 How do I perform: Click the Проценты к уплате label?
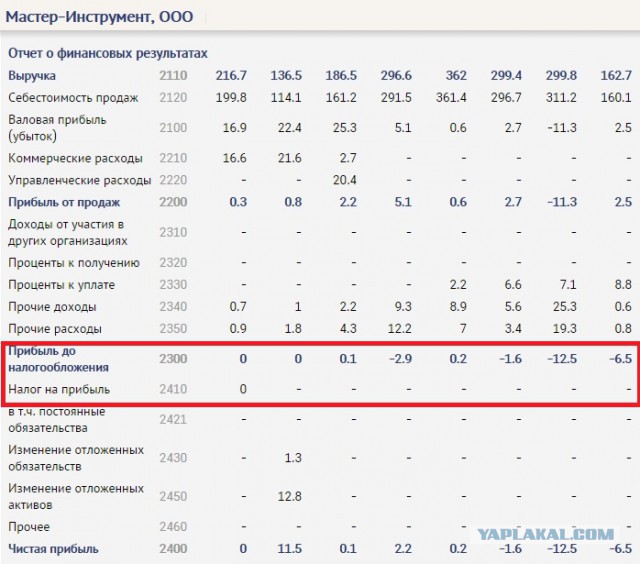(x=62, y=284)
